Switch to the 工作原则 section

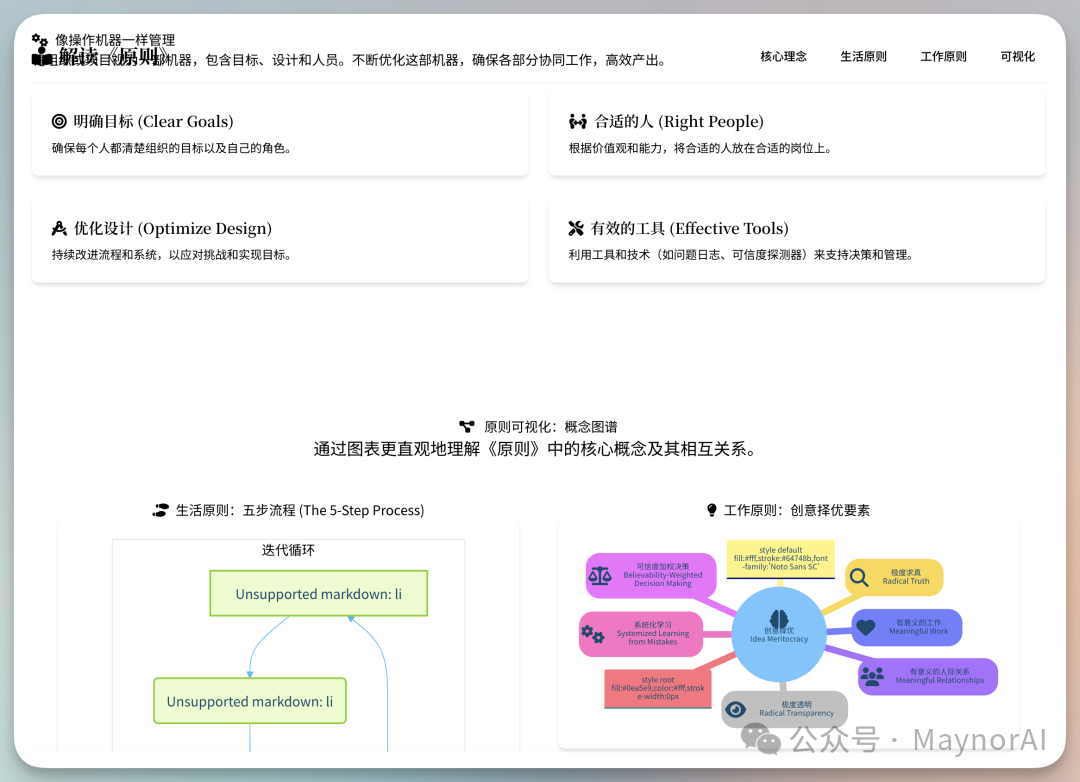(x=943, y=57)
